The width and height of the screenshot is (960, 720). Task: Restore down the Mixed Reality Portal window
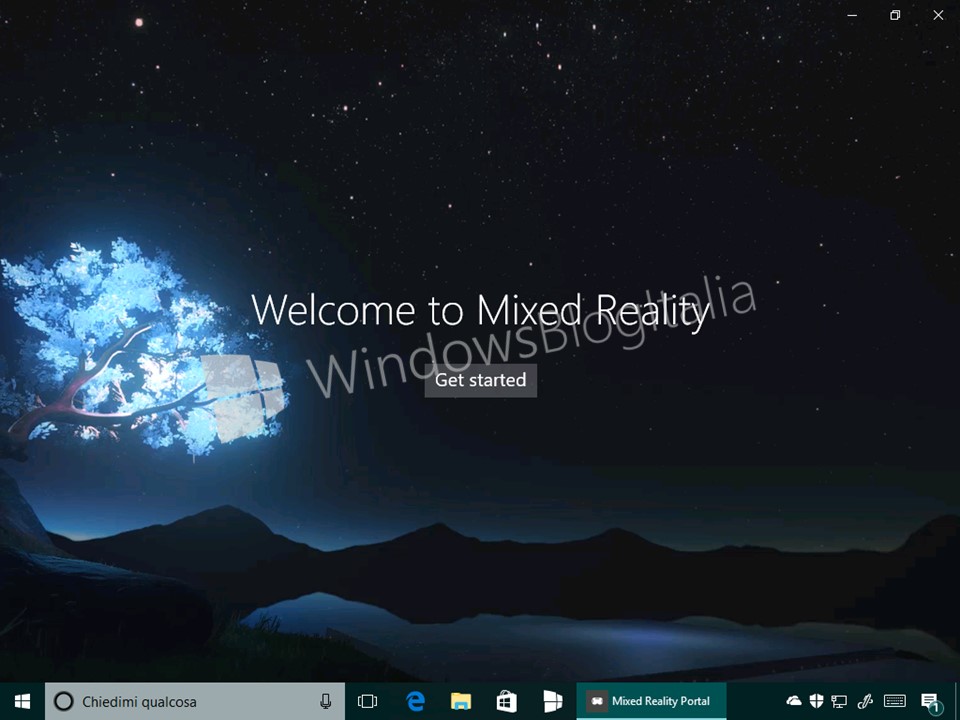895,15
